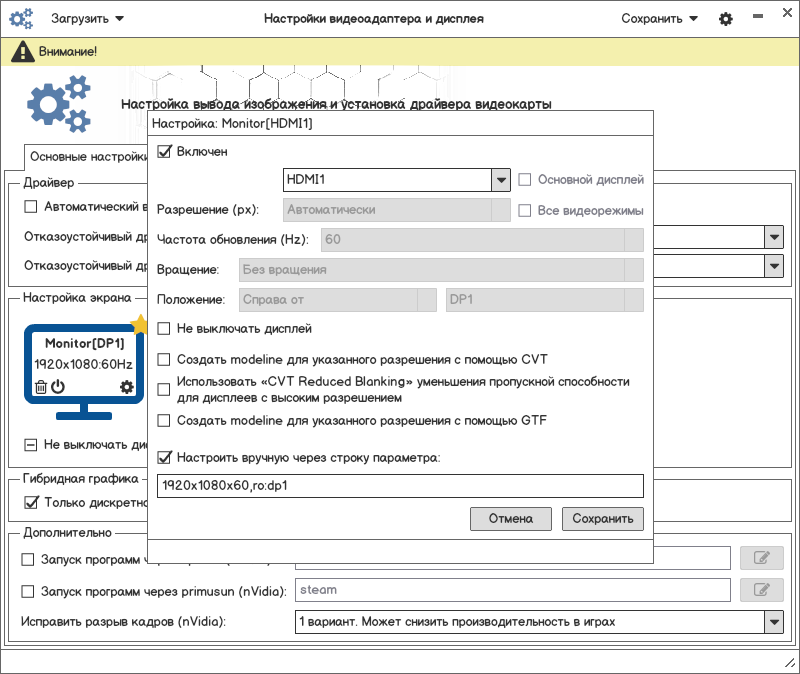Open second Отказоустойчивый driver dropdown arrow

(x=774, y=266)
